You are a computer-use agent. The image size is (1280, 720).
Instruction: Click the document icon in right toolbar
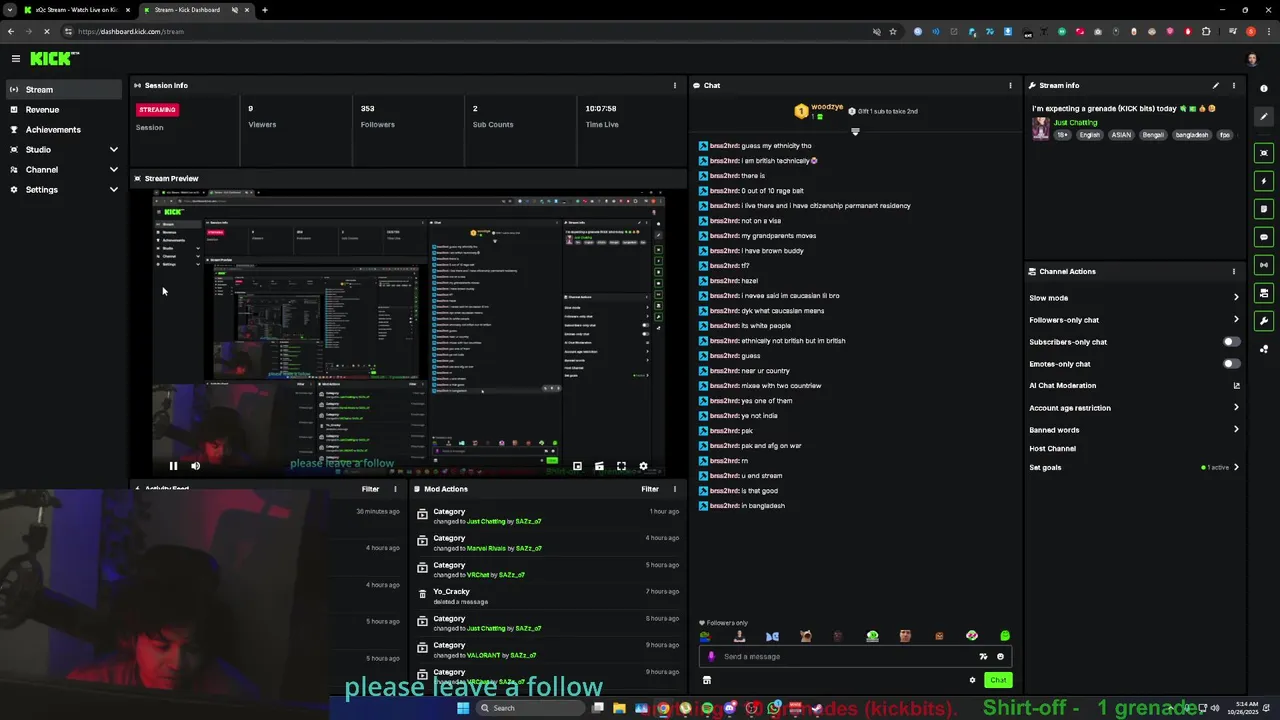(x=1264, y=209)
